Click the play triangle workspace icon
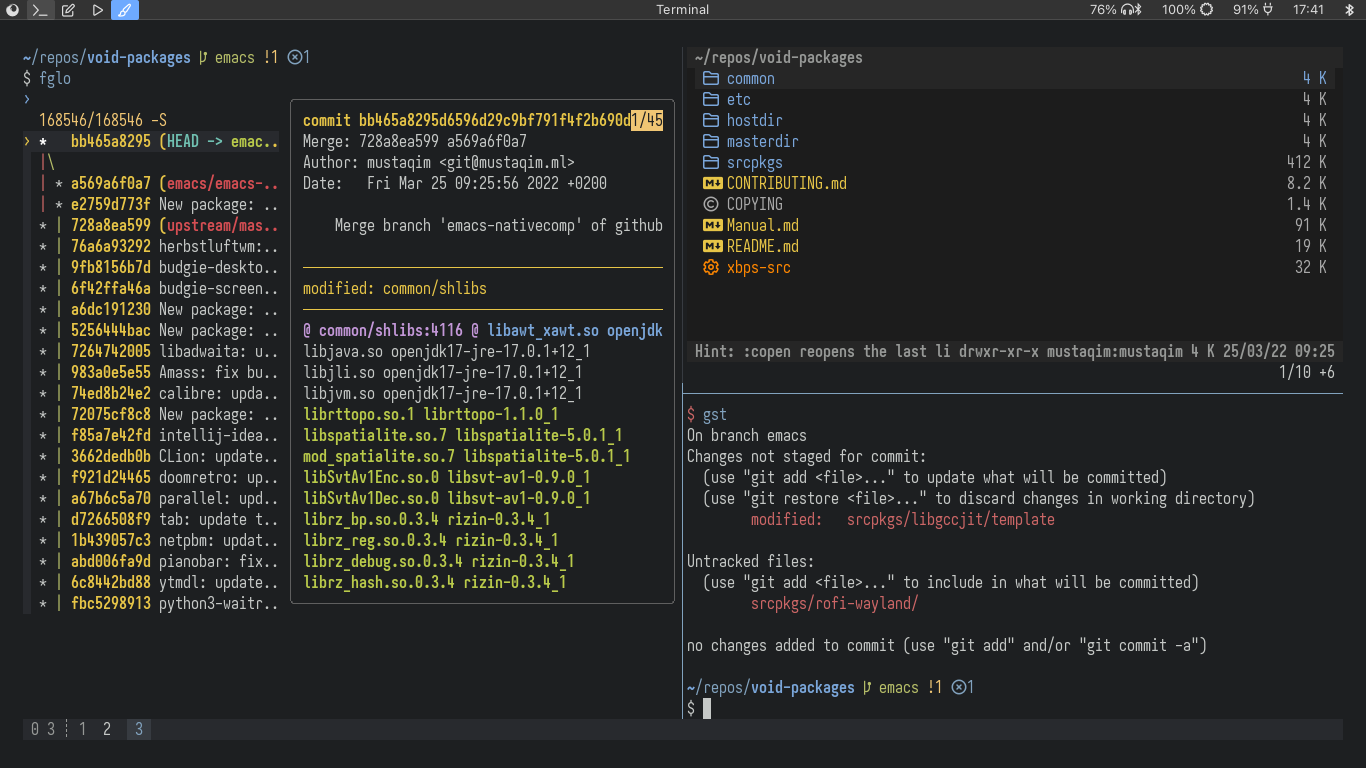This screenshot has width=1366, height=768. pos(97,10)
